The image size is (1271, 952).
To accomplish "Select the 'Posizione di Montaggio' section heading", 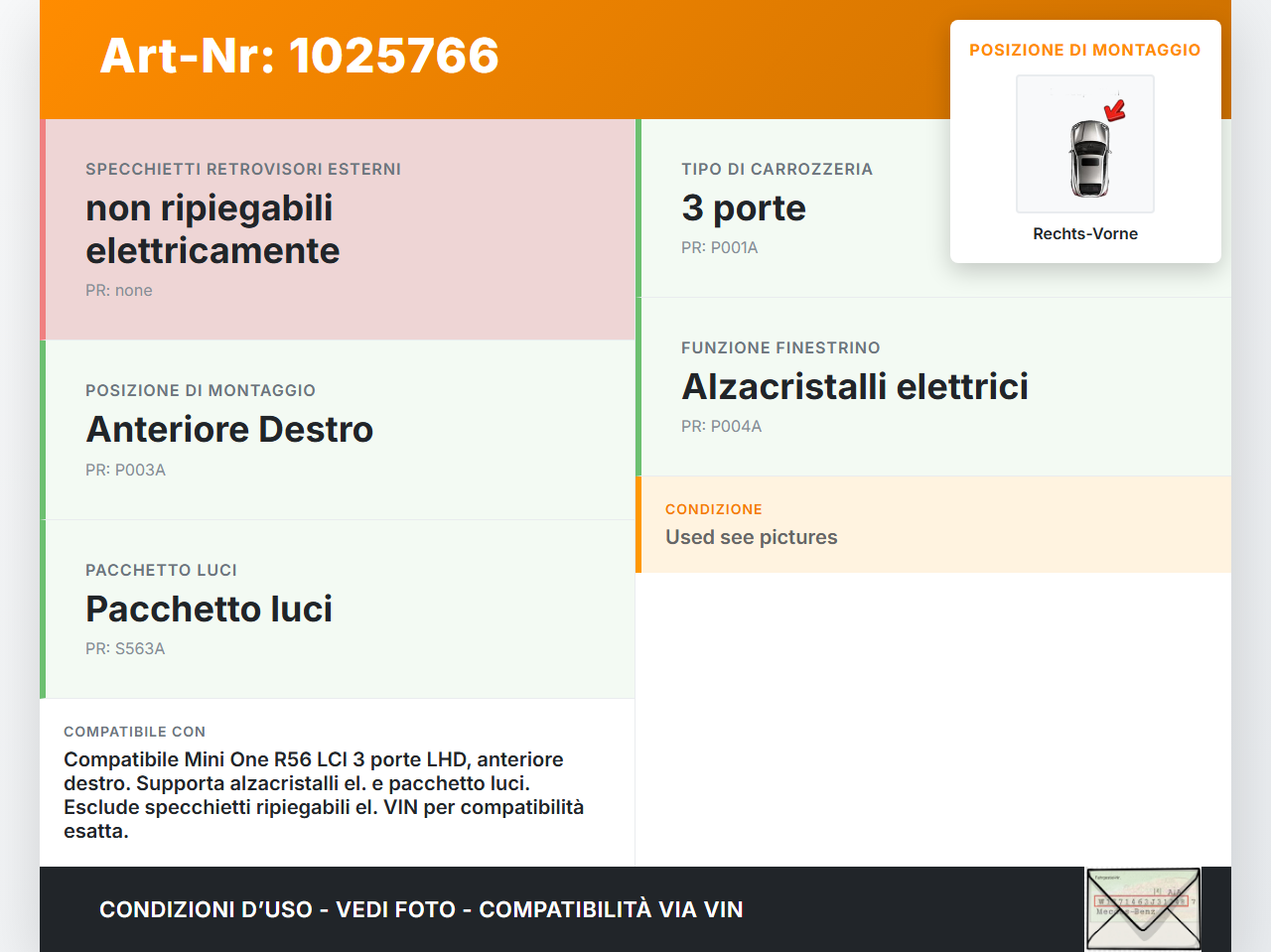I will coord(201,390).
